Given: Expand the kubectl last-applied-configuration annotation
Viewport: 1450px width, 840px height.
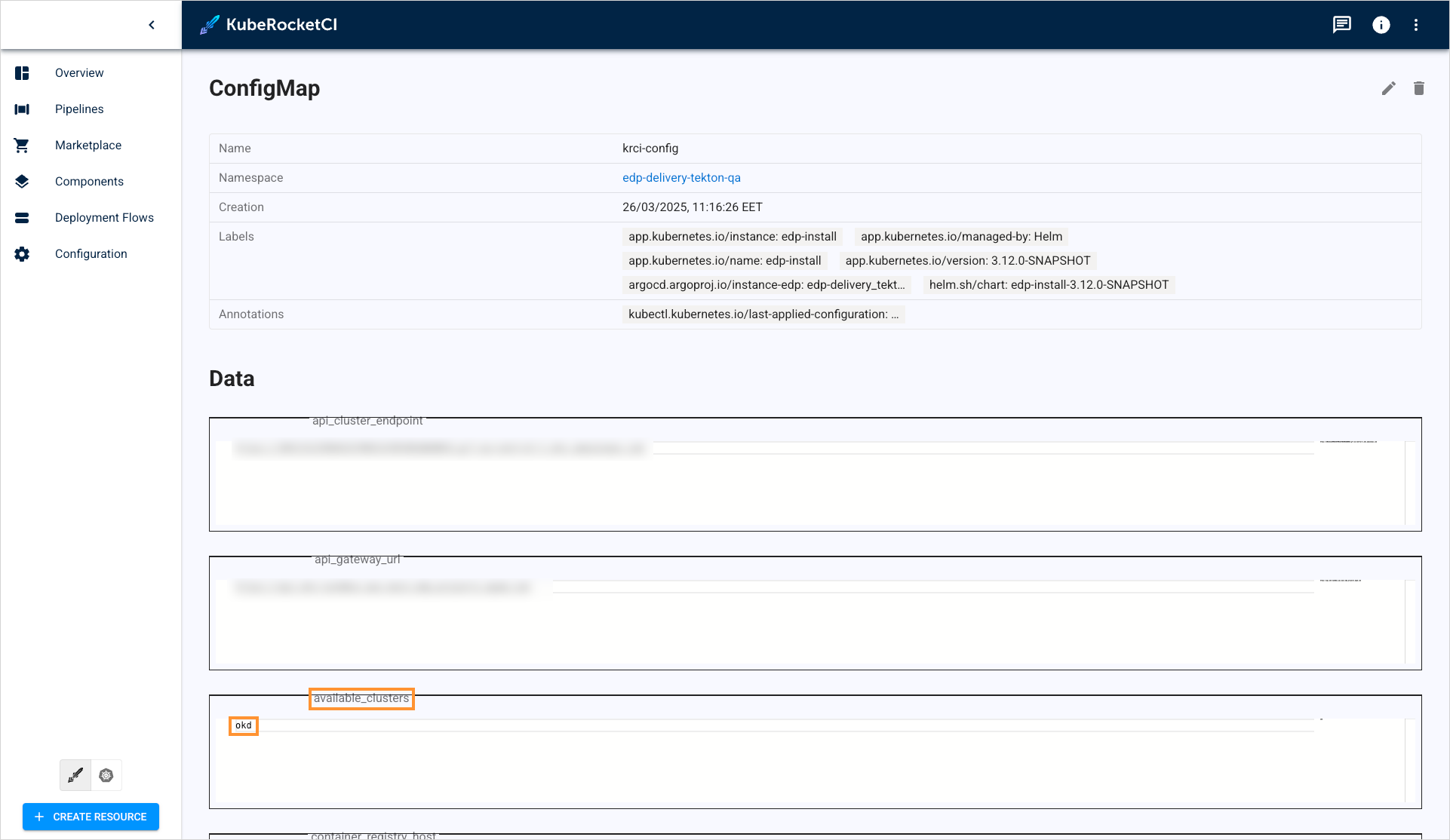Looking at the screenshot, I should tap(763, 314).
